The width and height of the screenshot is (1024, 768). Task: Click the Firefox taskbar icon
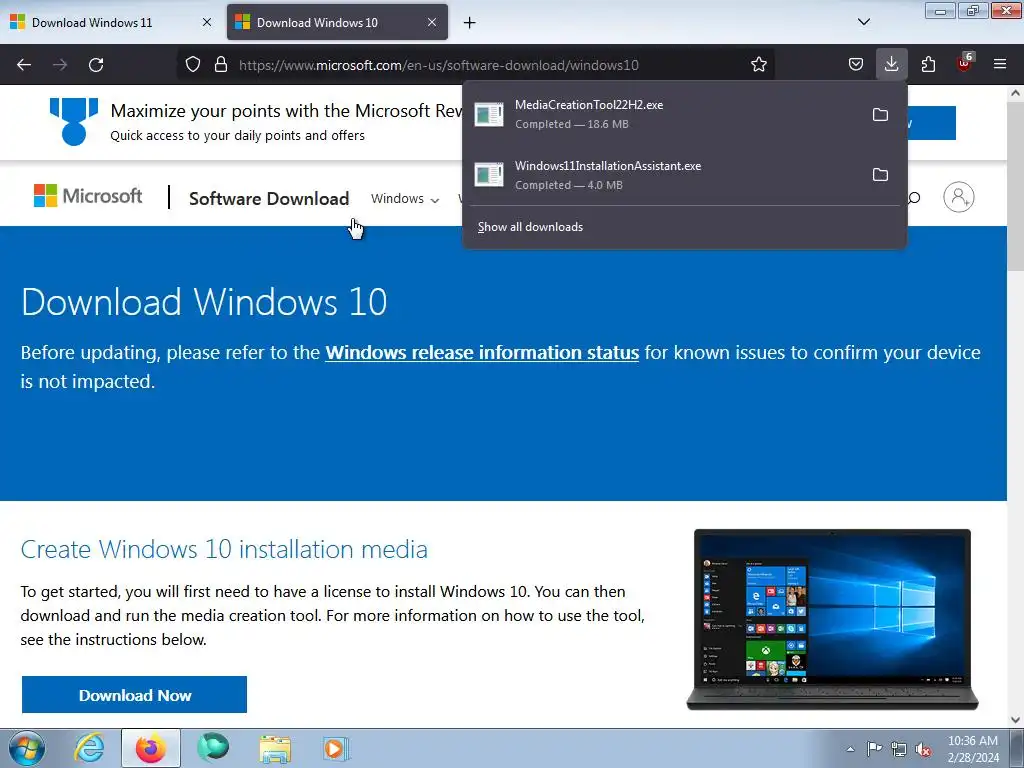tap(151, 748)
